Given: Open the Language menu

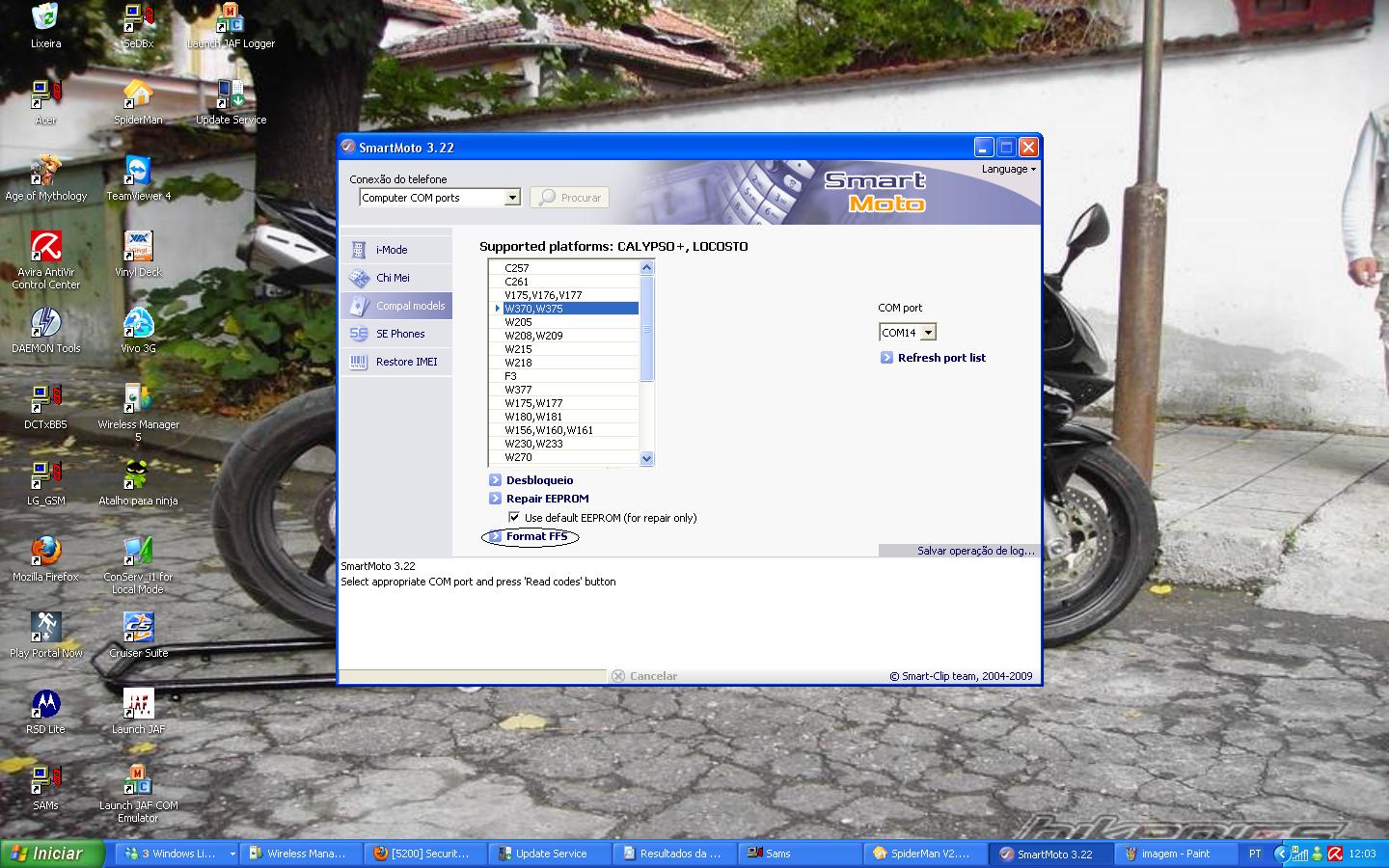Looking at the screenshot, I should 1008,169.
